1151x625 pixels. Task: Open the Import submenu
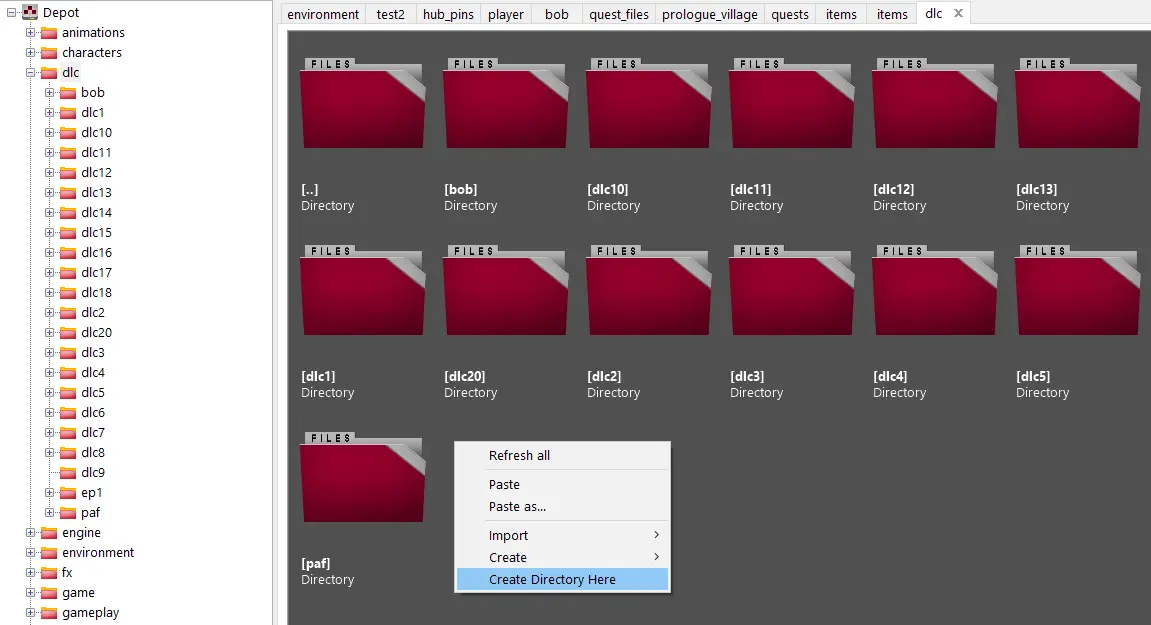pyautogui.click(x=508, y=535)
